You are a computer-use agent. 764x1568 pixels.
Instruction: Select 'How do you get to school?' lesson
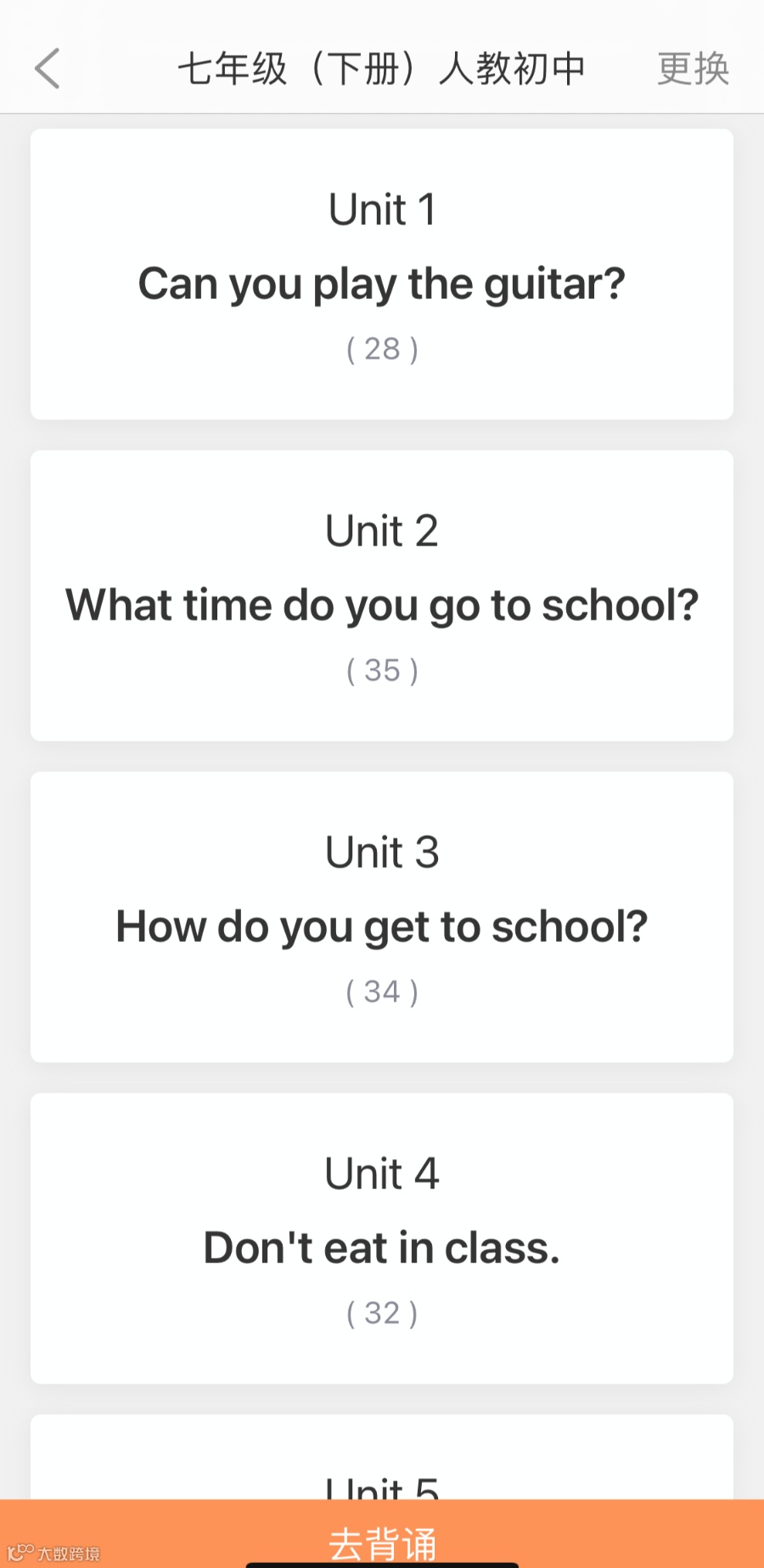[382, 927]
